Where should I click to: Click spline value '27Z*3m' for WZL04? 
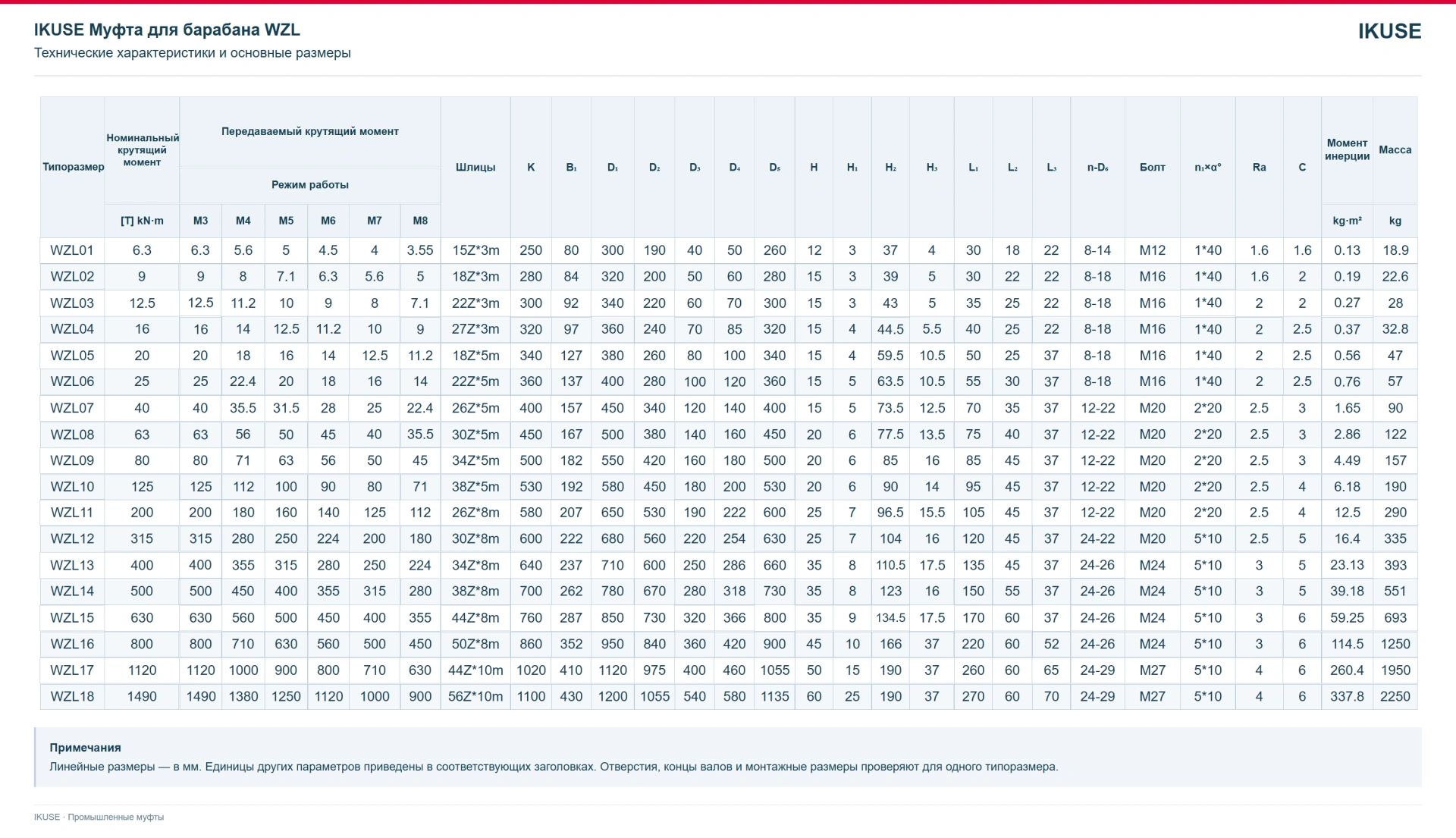475,329
